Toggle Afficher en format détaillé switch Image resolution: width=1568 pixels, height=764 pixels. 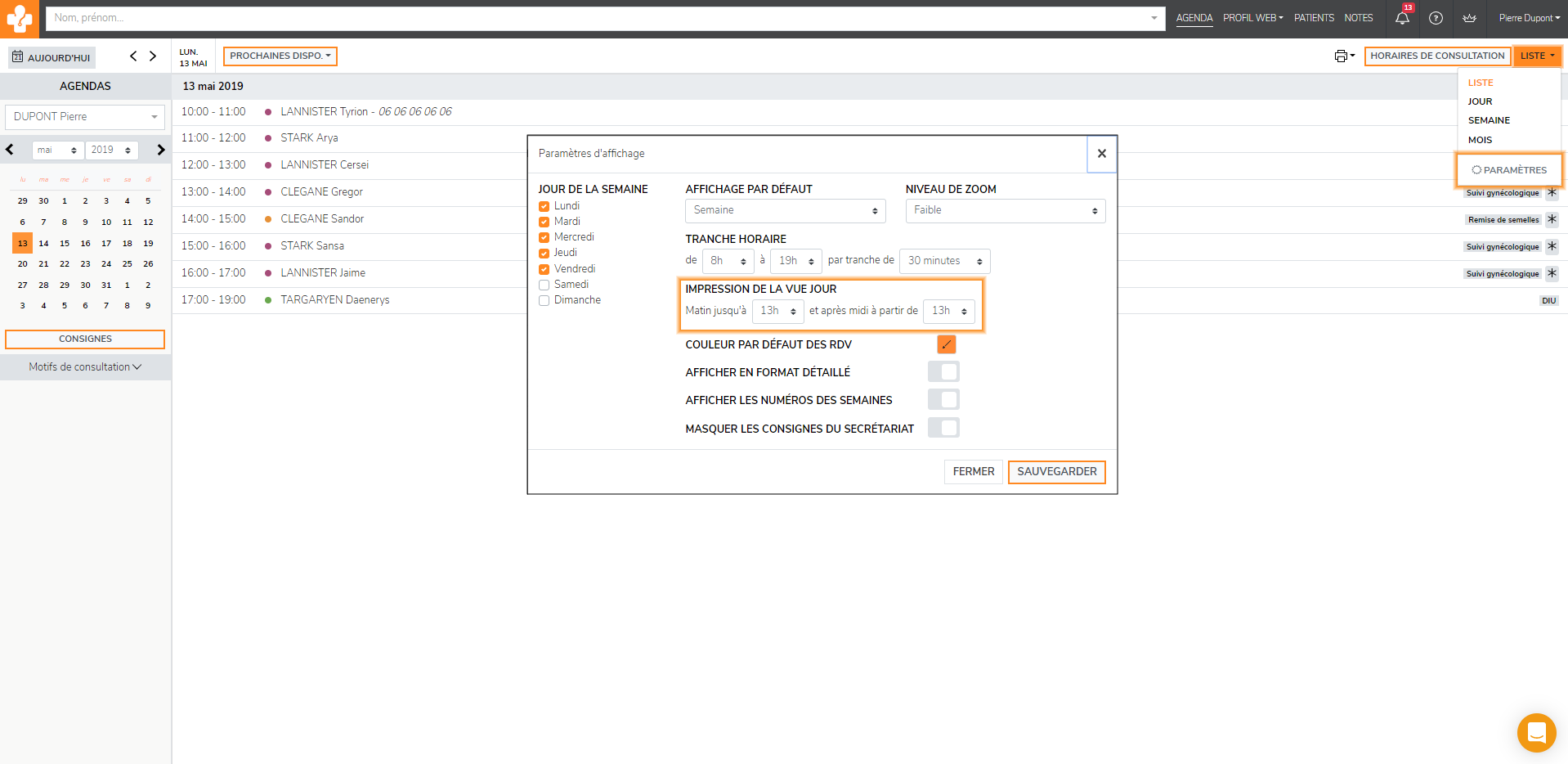pyautogui.click(x=943, y=372)
